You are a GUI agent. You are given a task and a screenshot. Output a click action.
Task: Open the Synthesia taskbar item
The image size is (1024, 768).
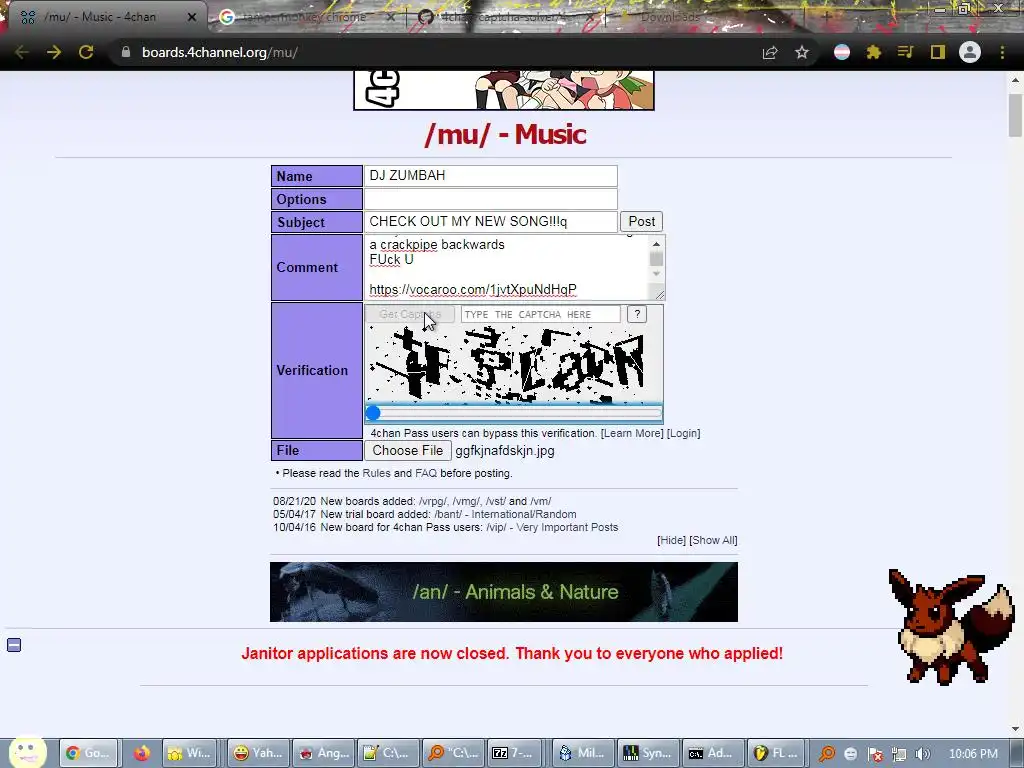(647, 753)
